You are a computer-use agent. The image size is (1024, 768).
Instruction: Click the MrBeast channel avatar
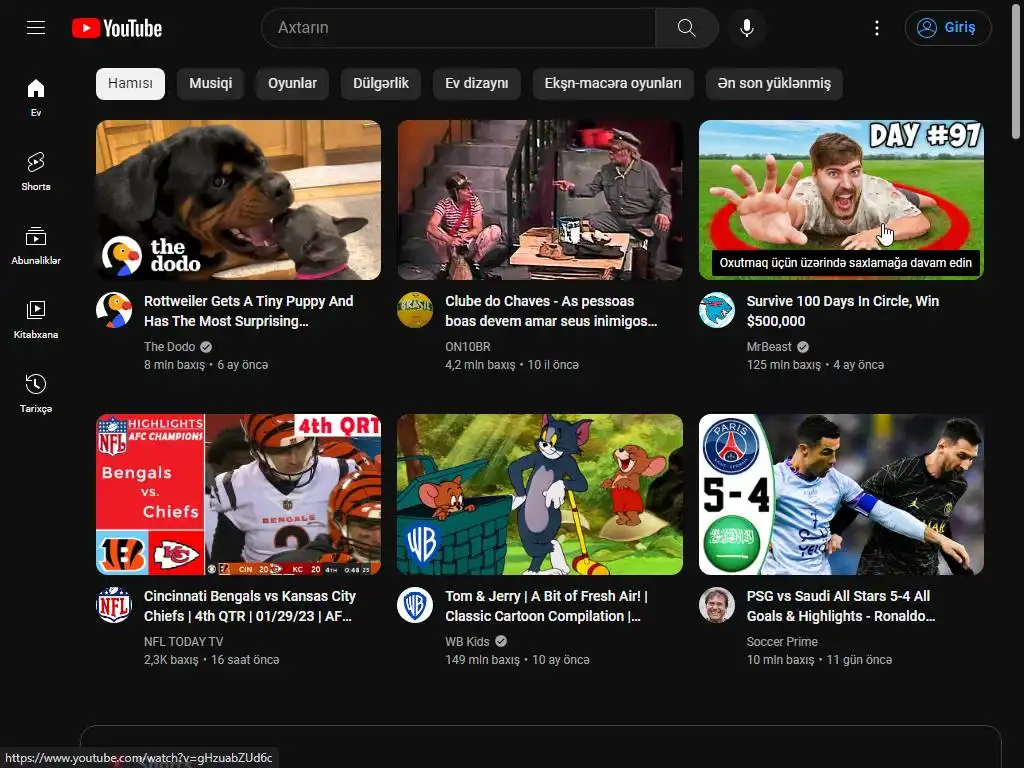point(717,310)
